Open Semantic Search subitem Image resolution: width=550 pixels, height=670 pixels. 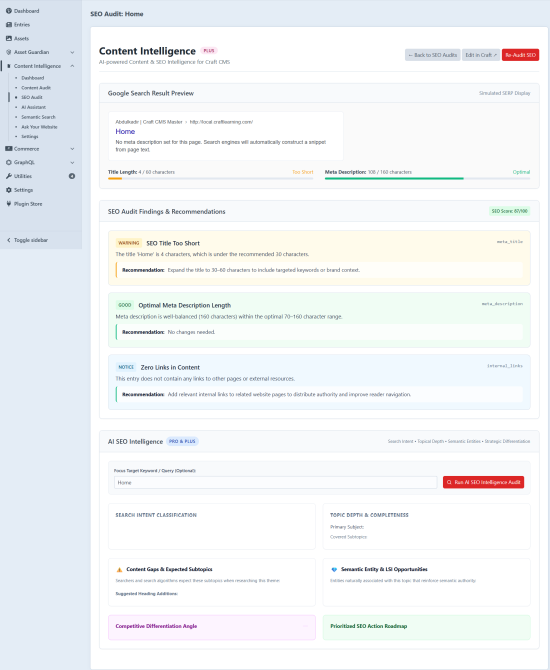38,117
